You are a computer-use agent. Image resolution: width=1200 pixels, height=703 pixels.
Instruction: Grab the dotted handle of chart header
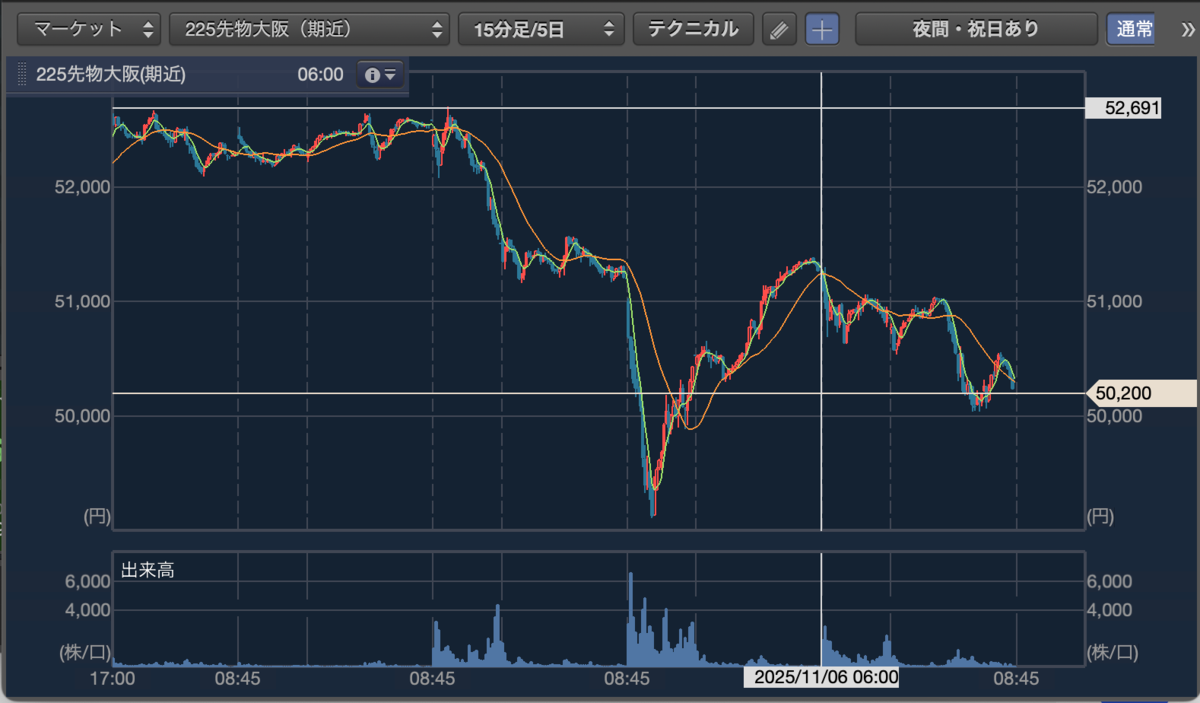pyautogui.click(x=21, y=74)
